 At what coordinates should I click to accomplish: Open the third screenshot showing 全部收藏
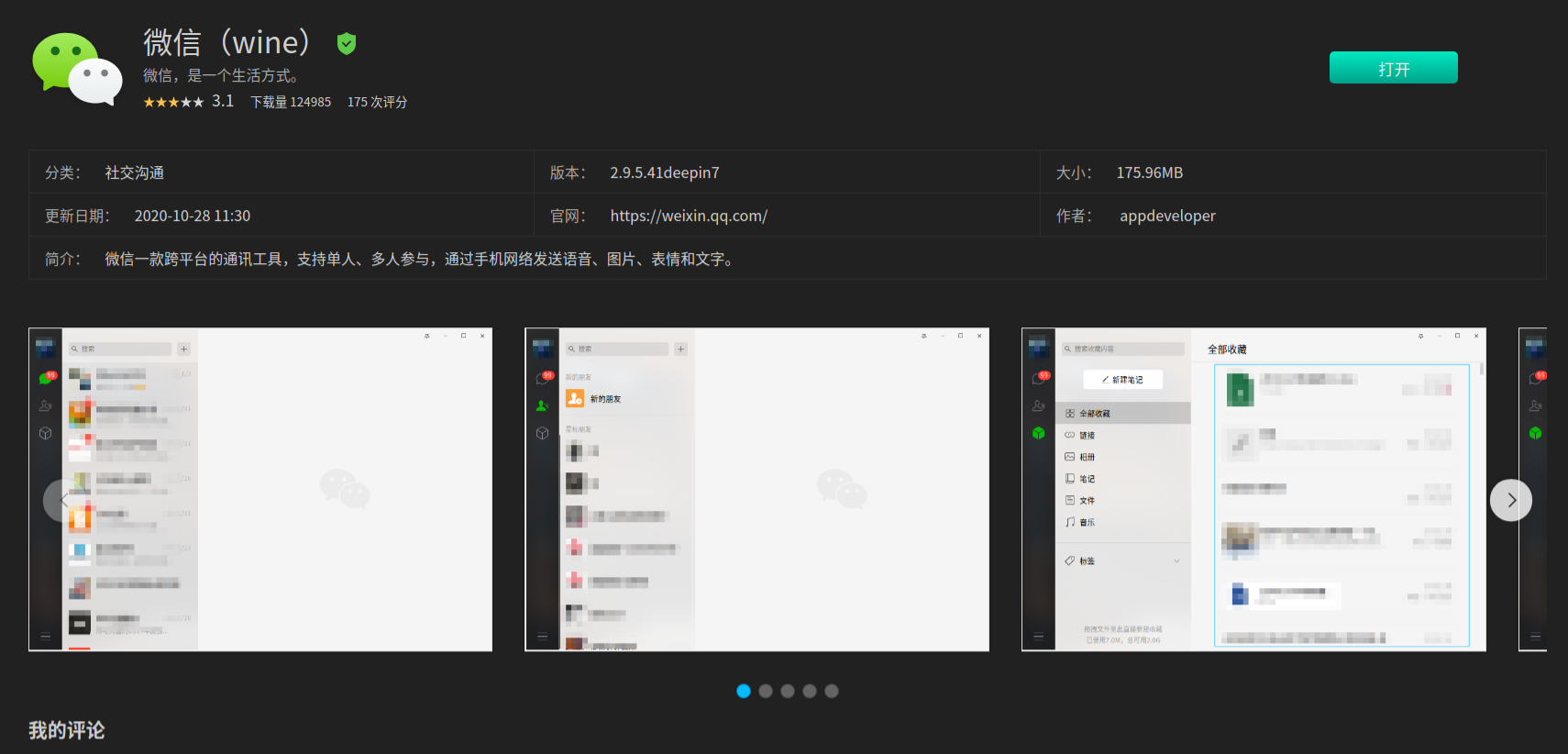pyautogui.click(x=1253, y=490)
